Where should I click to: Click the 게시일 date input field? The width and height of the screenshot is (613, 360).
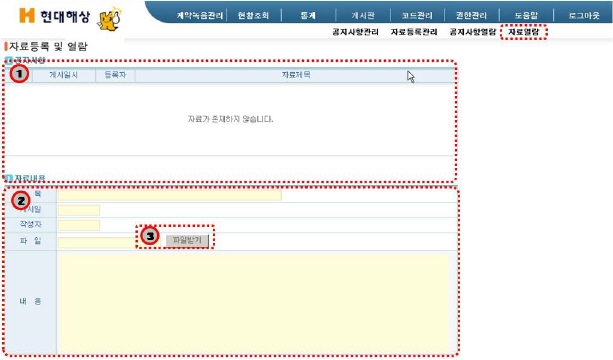(79, 210)
